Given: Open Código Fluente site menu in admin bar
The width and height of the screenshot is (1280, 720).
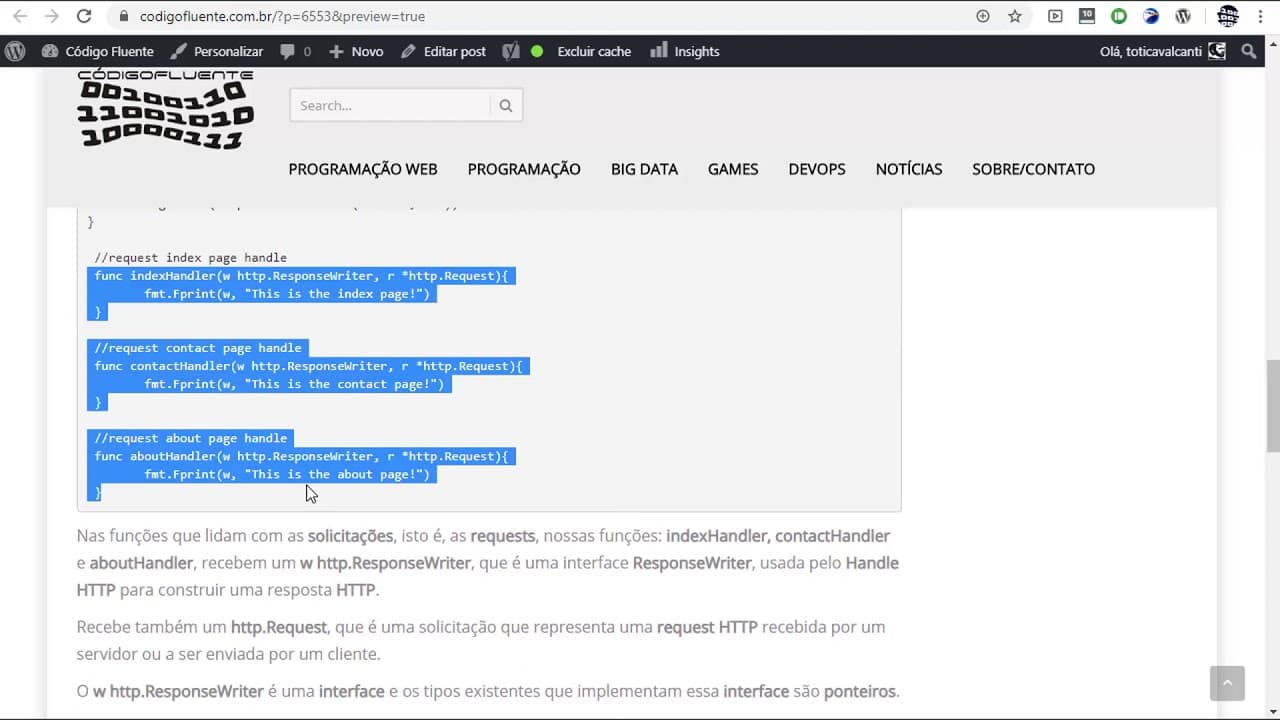Looking at the screenshot, I should point(98,51).
